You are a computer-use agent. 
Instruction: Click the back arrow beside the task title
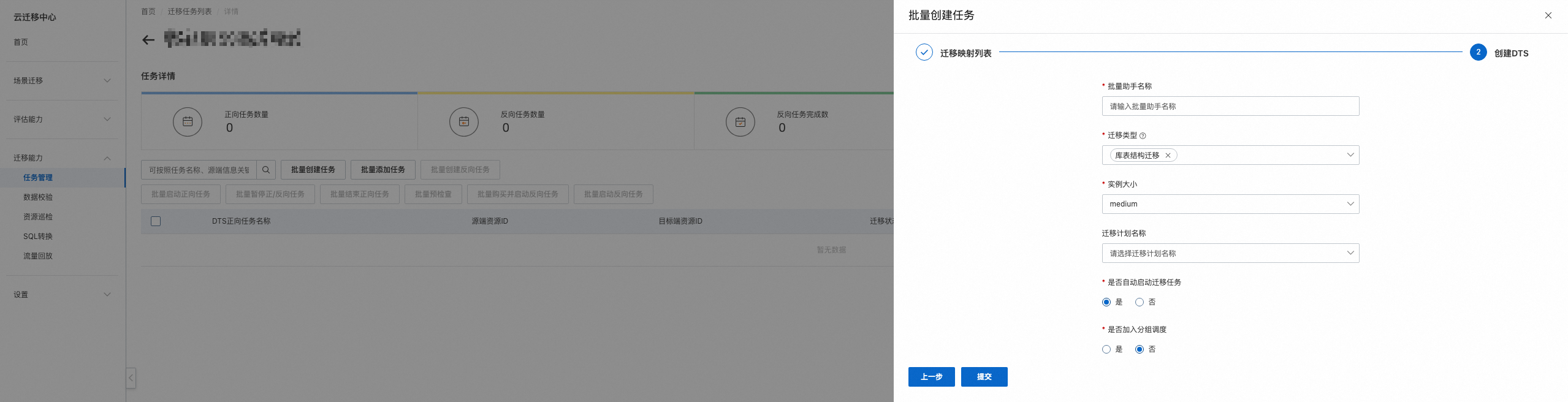coord(148,40)
